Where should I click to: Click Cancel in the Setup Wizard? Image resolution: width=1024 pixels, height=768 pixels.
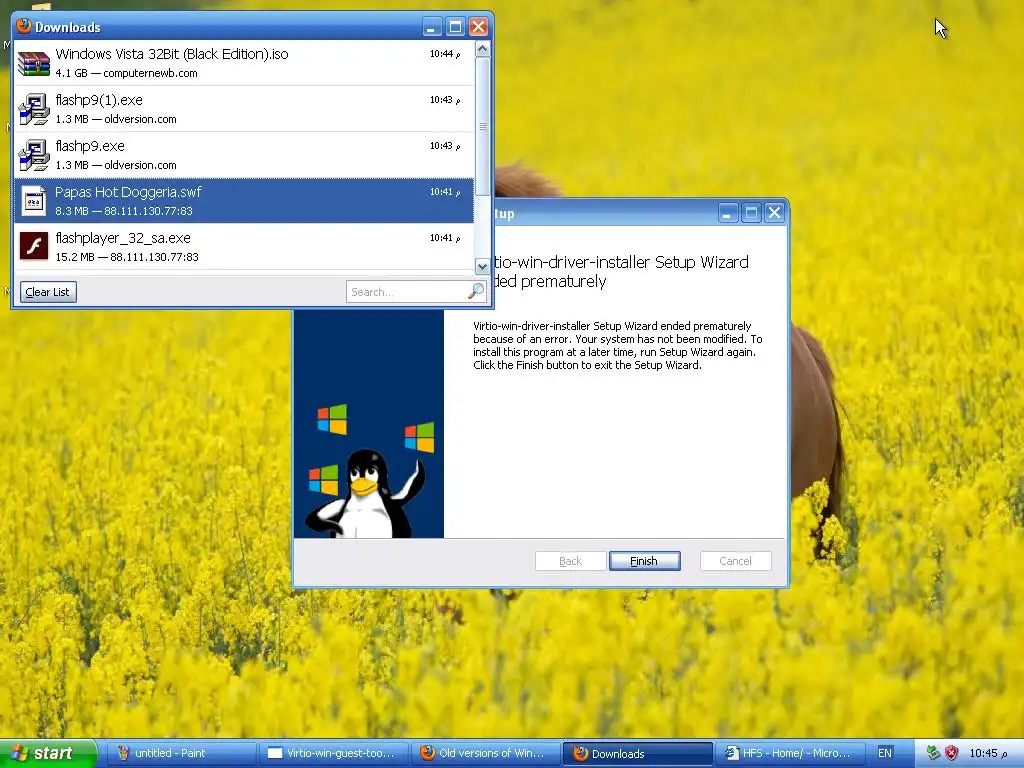coord(735,561)
